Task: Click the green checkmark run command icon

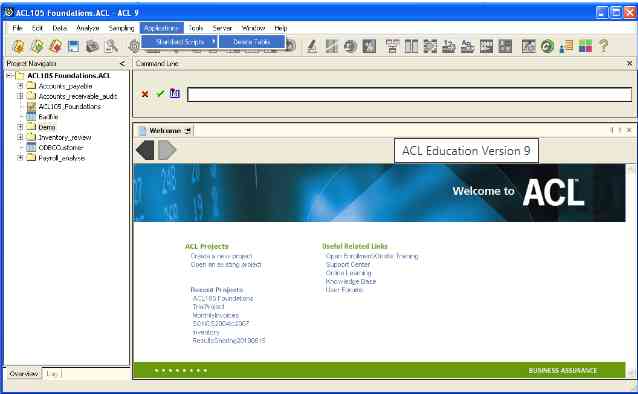Action: click(160, 94)
